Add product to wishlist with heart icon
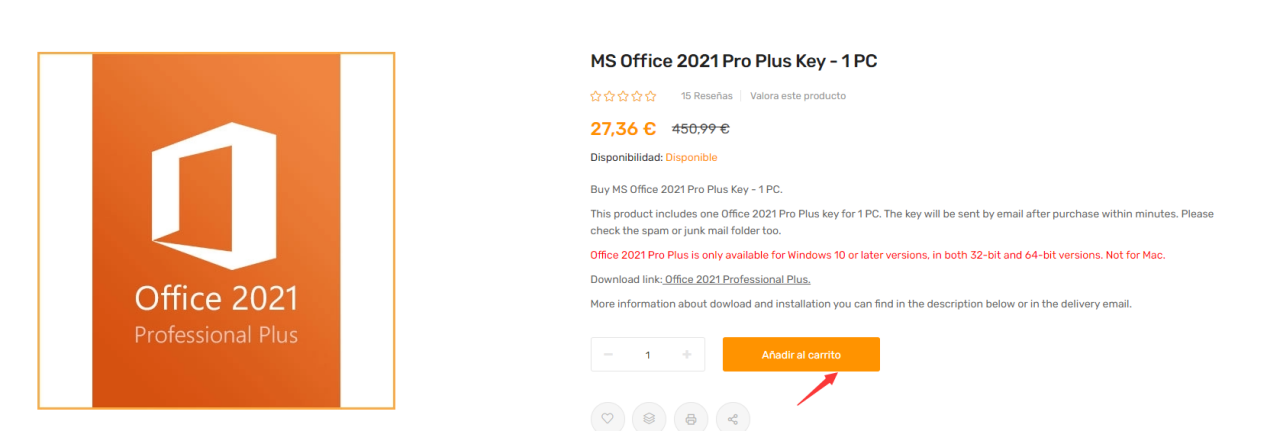This screenshot has height=431, width=1267. click(x=607, y=418)
